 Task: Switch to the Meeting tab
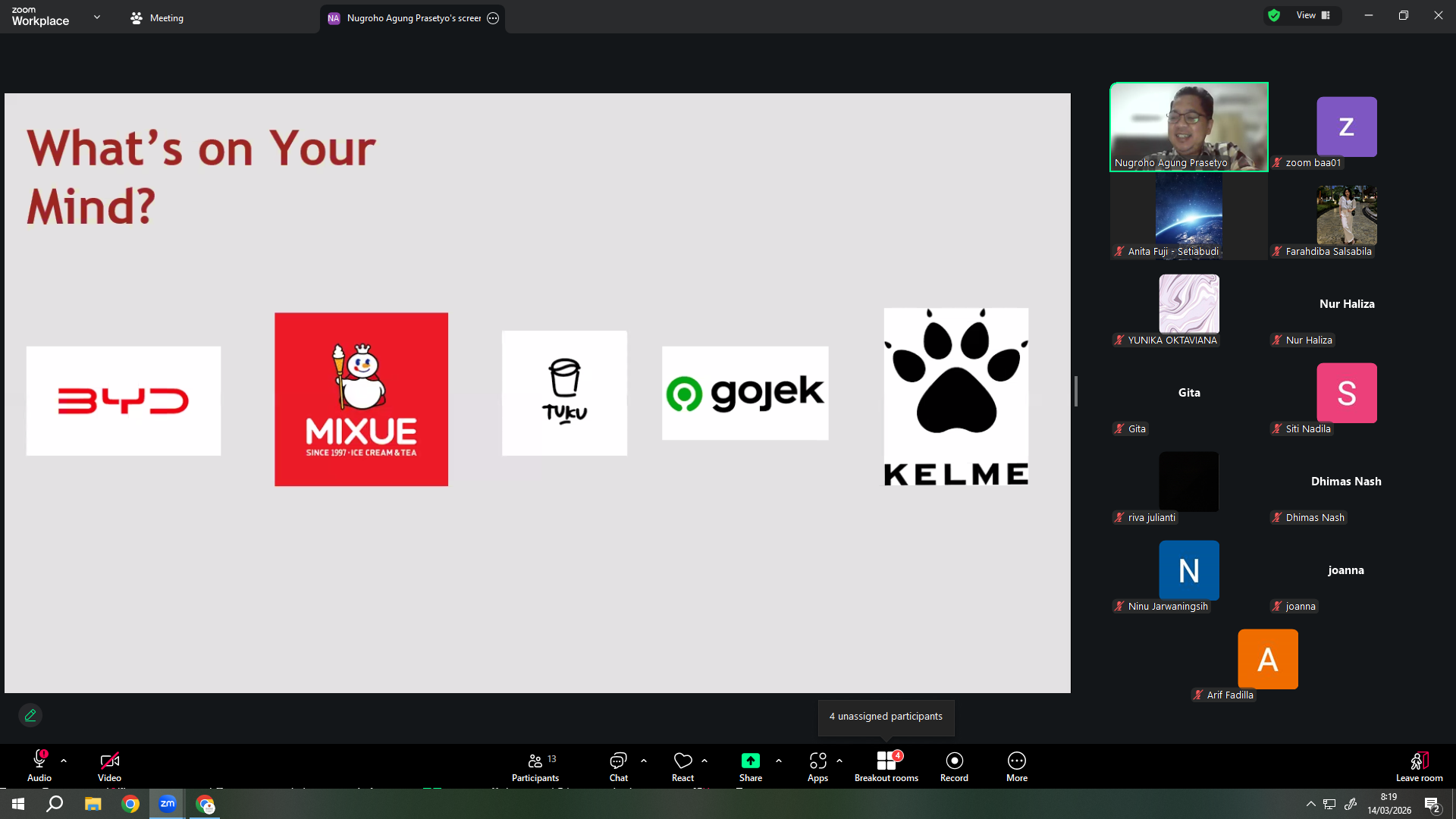point(157,17)
